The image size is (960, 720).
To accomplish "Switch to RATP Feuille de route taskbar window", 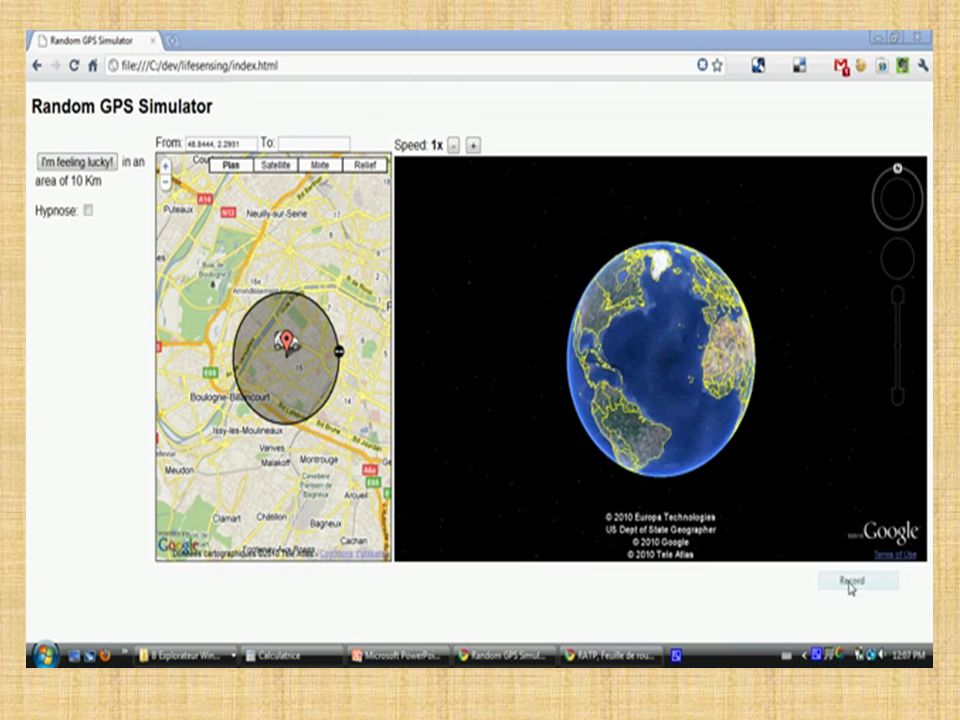I will (x=611, y=656).
